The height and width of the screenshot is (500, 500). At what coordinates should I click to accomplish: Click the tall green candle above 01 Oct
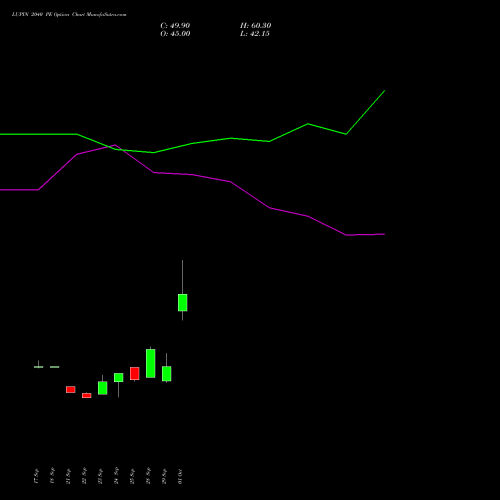pos(182,302)
